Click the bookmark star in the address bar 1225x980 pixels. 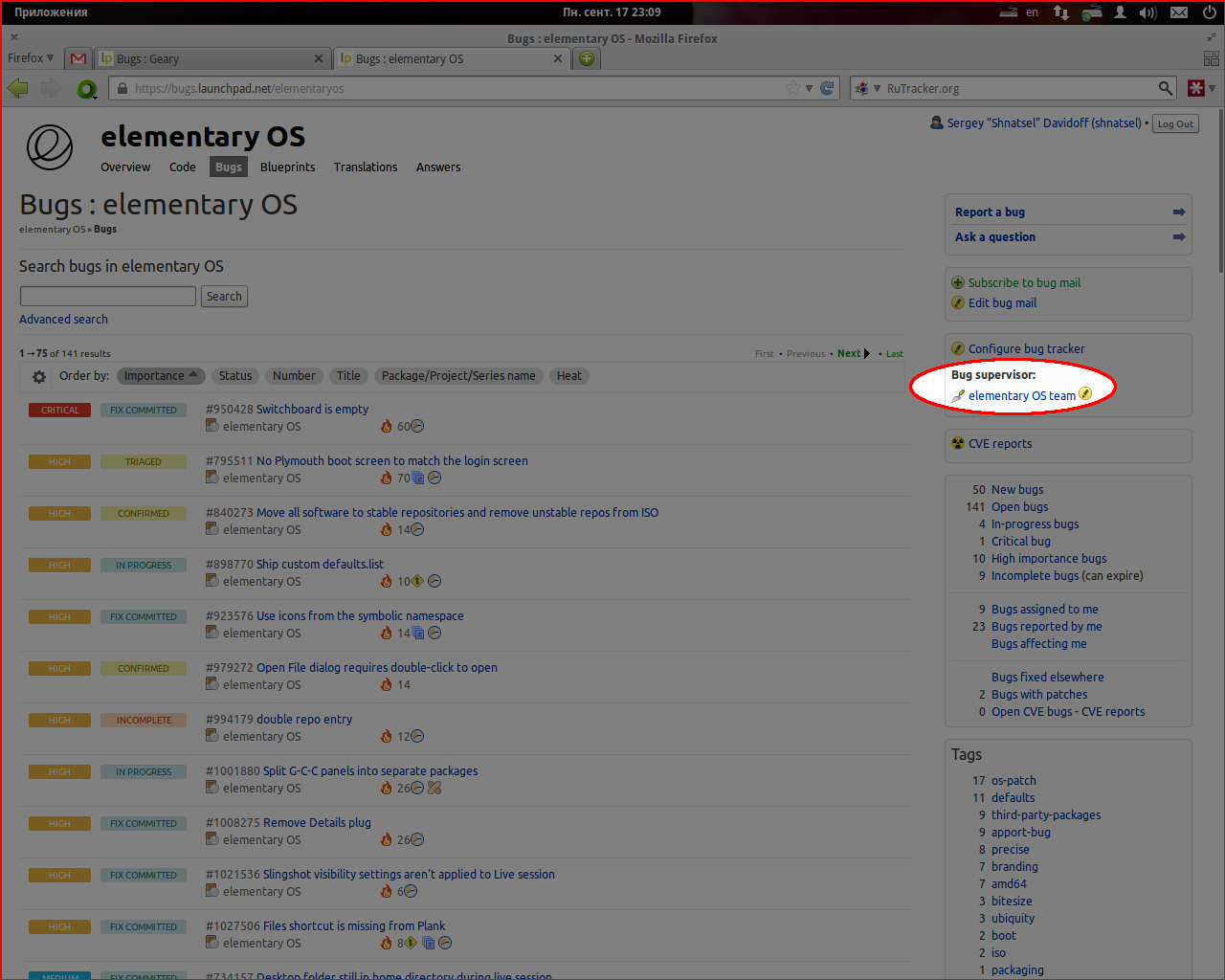click(x=793, y=88)
